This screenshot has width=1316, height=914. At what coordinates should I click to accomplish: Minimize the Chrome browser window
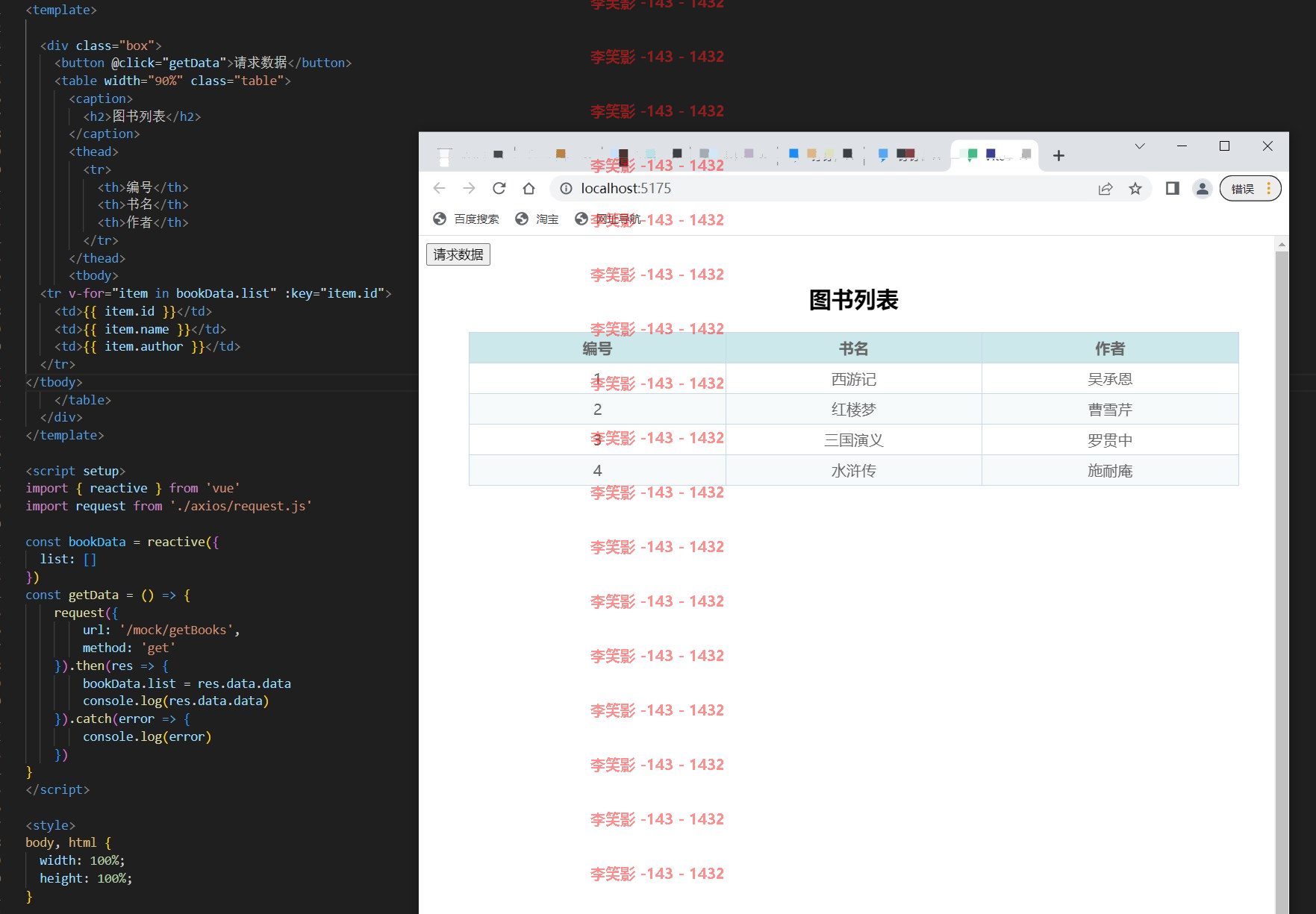pyautogui.click(x=1182, y=146)
